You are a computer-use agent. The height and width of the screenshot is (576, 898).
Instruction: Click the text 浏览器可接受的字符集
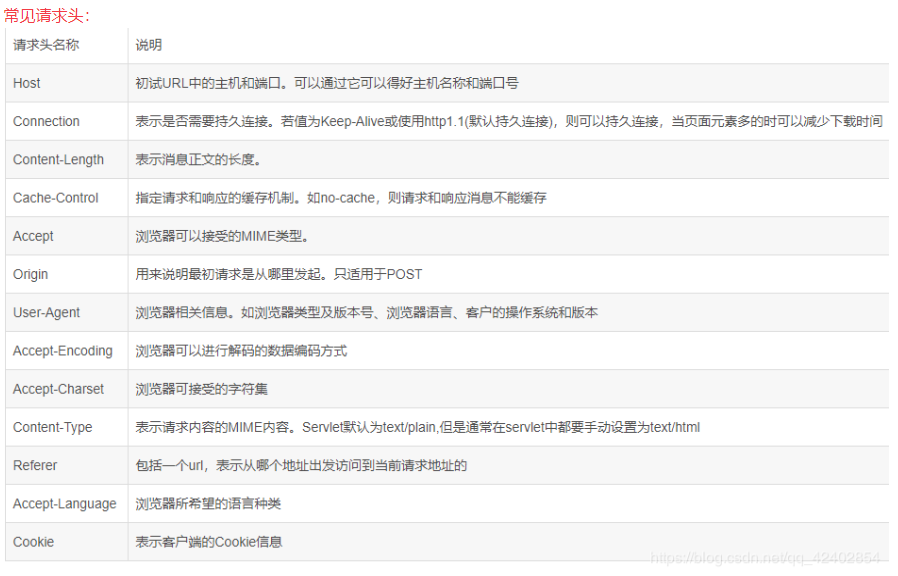coord(202,389)
